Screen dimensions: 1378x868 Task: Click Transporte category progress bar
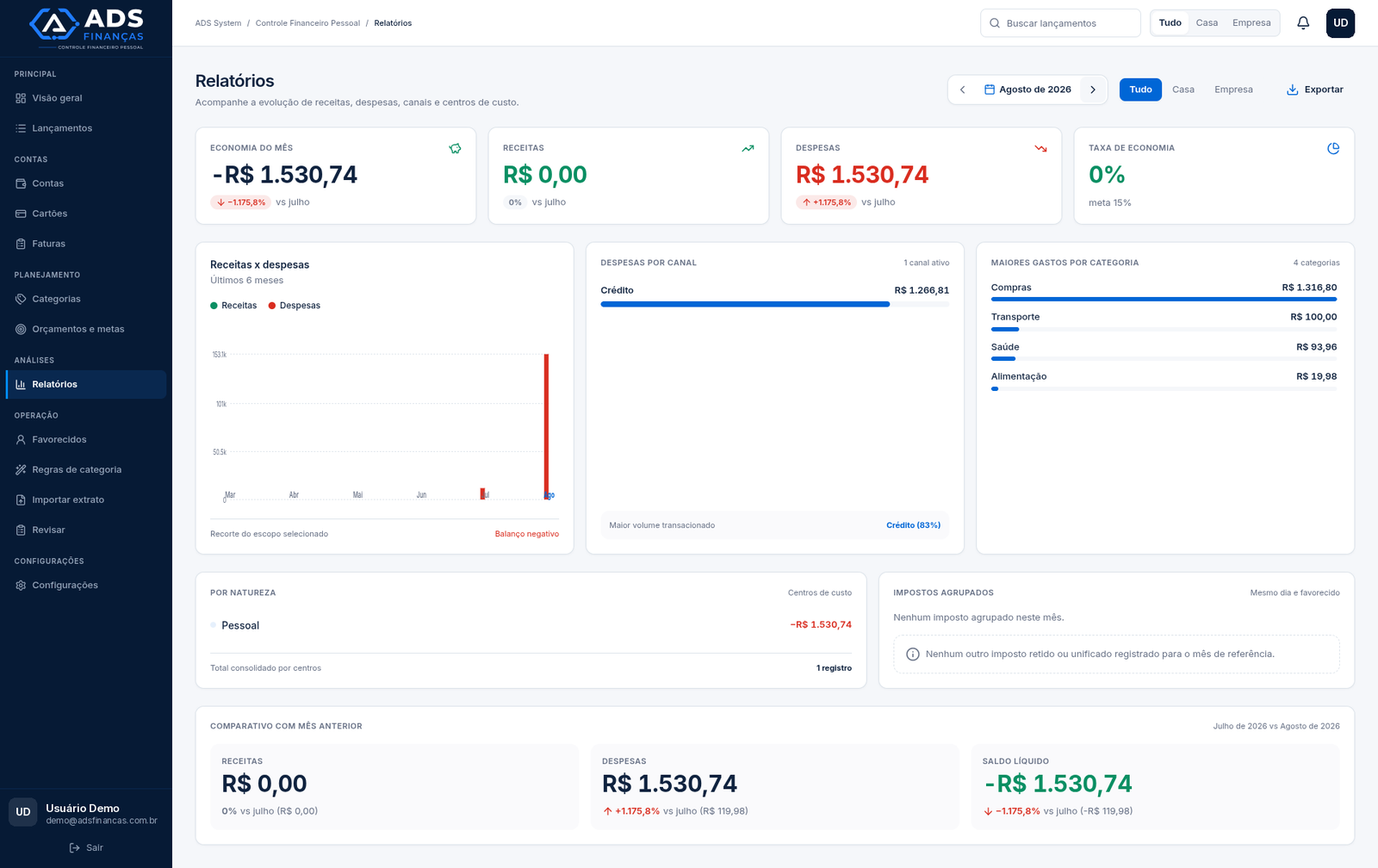[x=1164, y=329]
